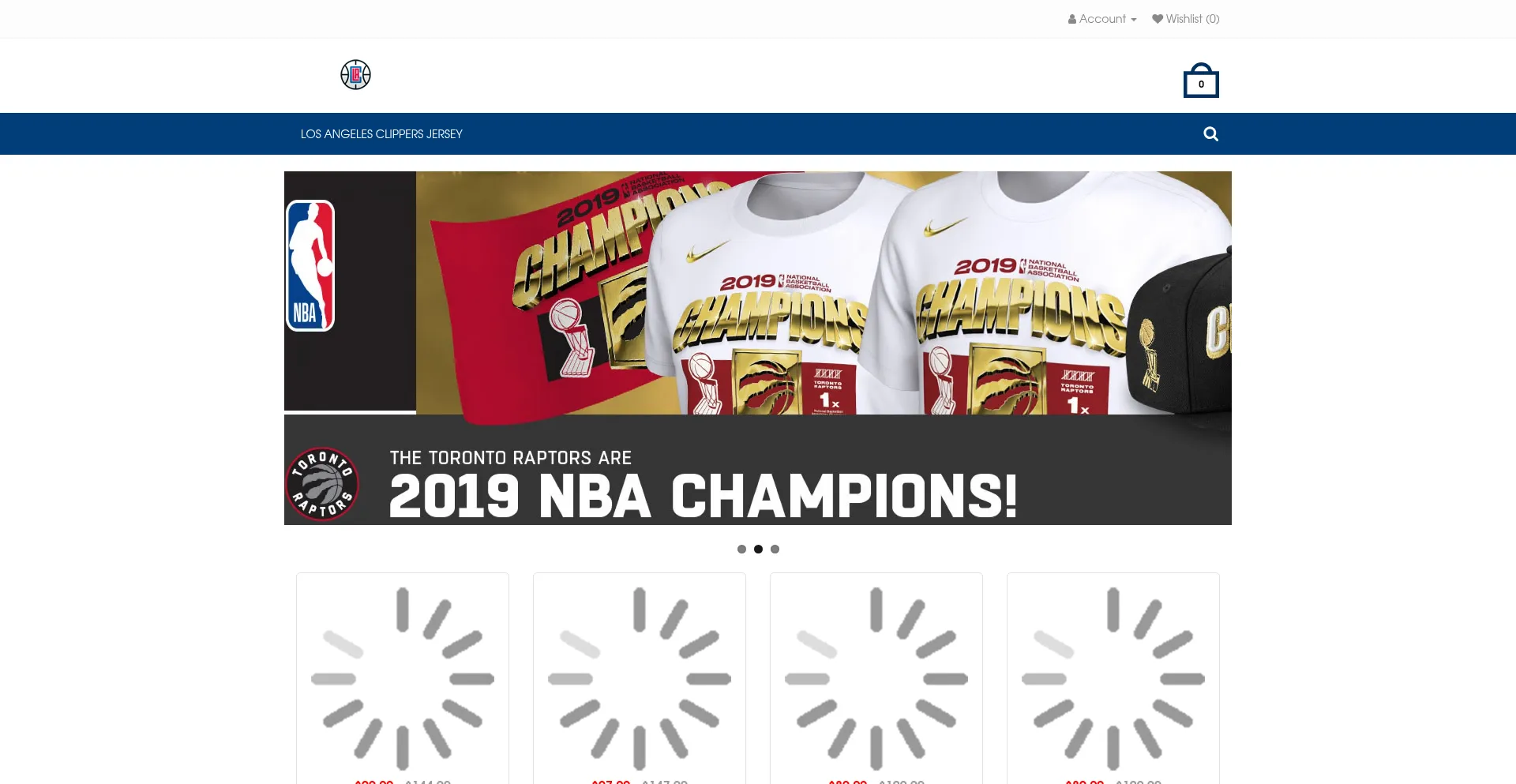
Task: Select the third carousel slide dot
Action: point(775,549)
